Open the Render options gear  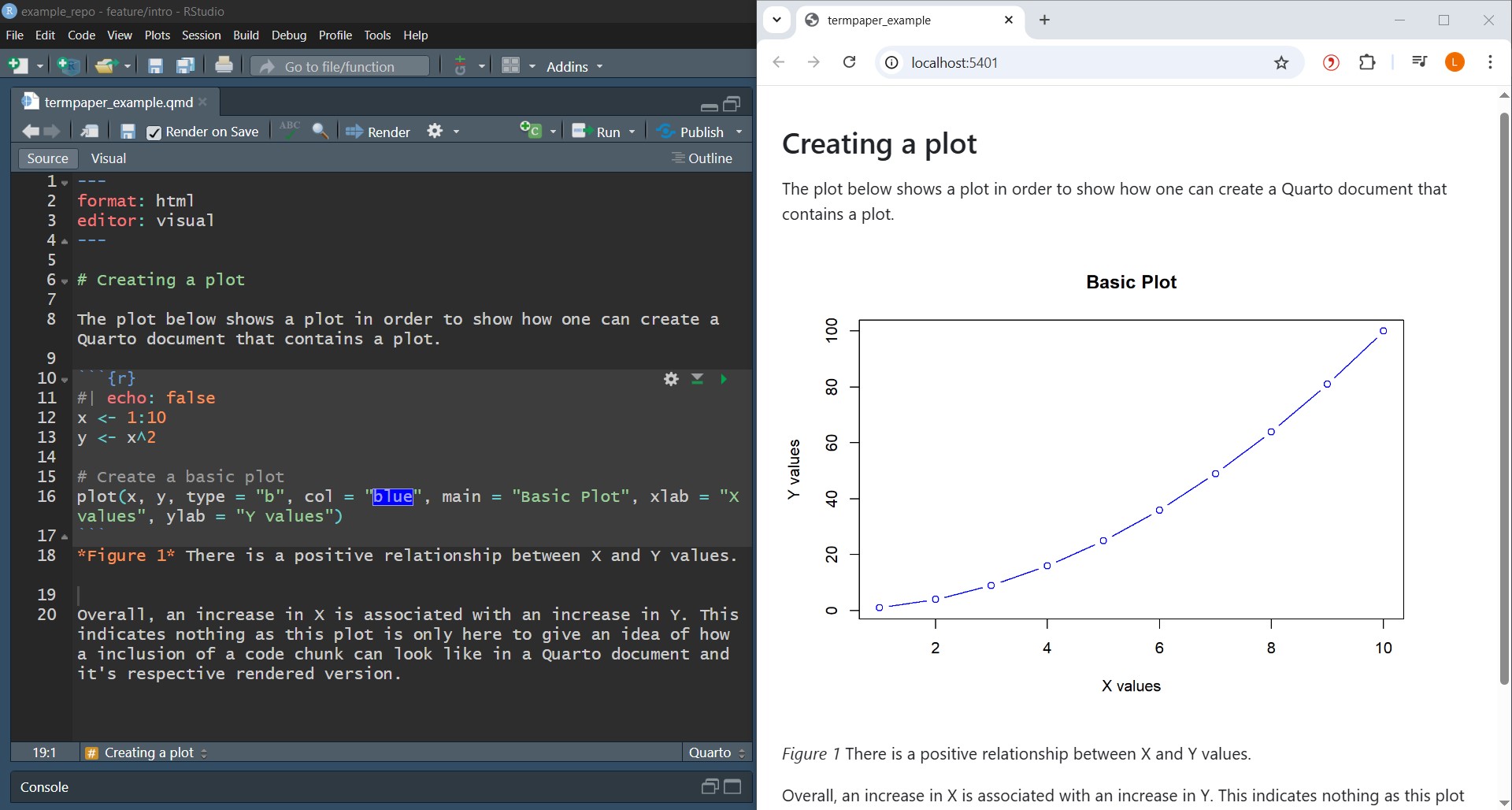(435, 131)
